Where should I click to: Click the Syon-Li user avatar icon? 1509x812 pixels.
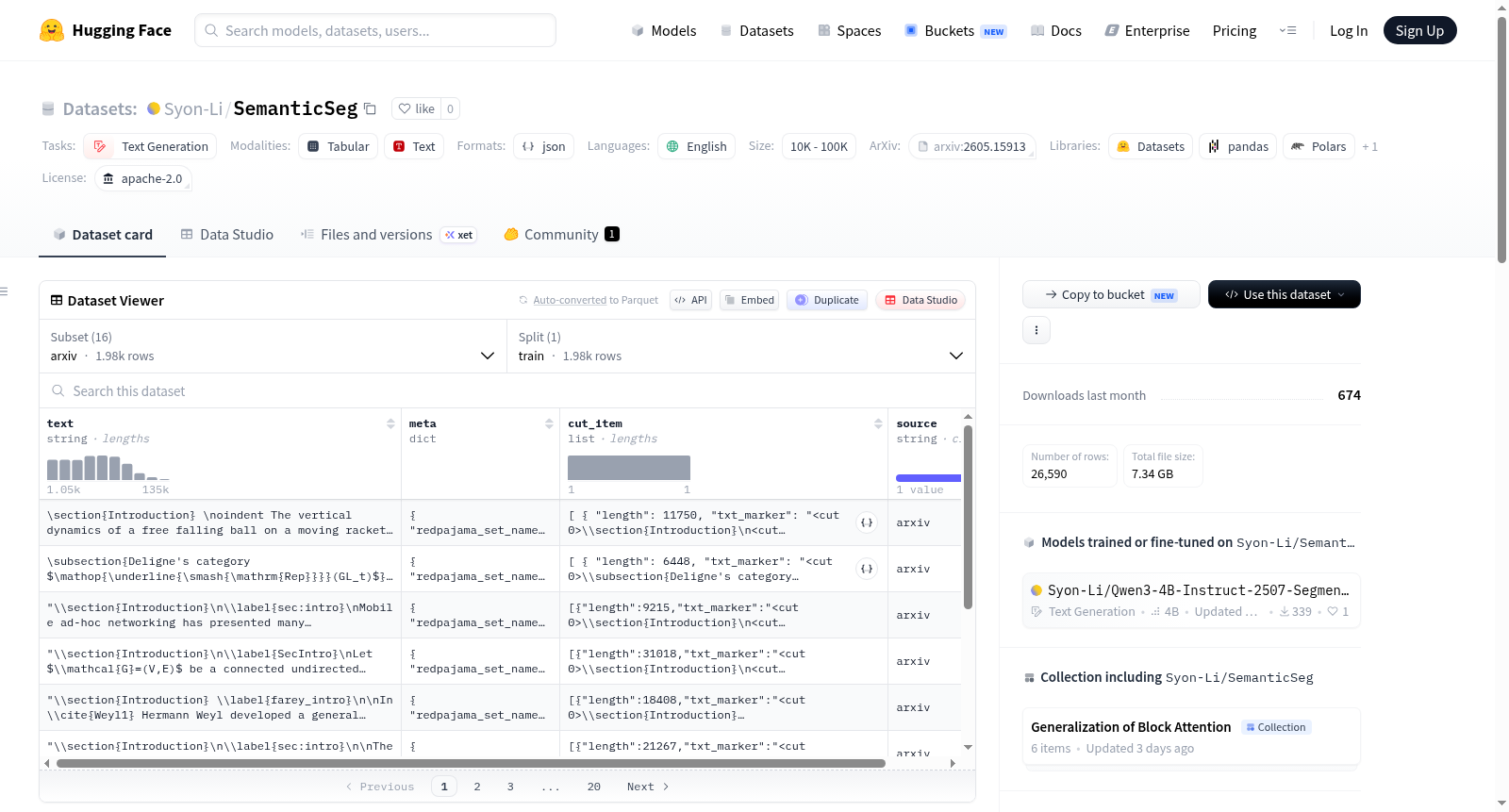[154, 108]
